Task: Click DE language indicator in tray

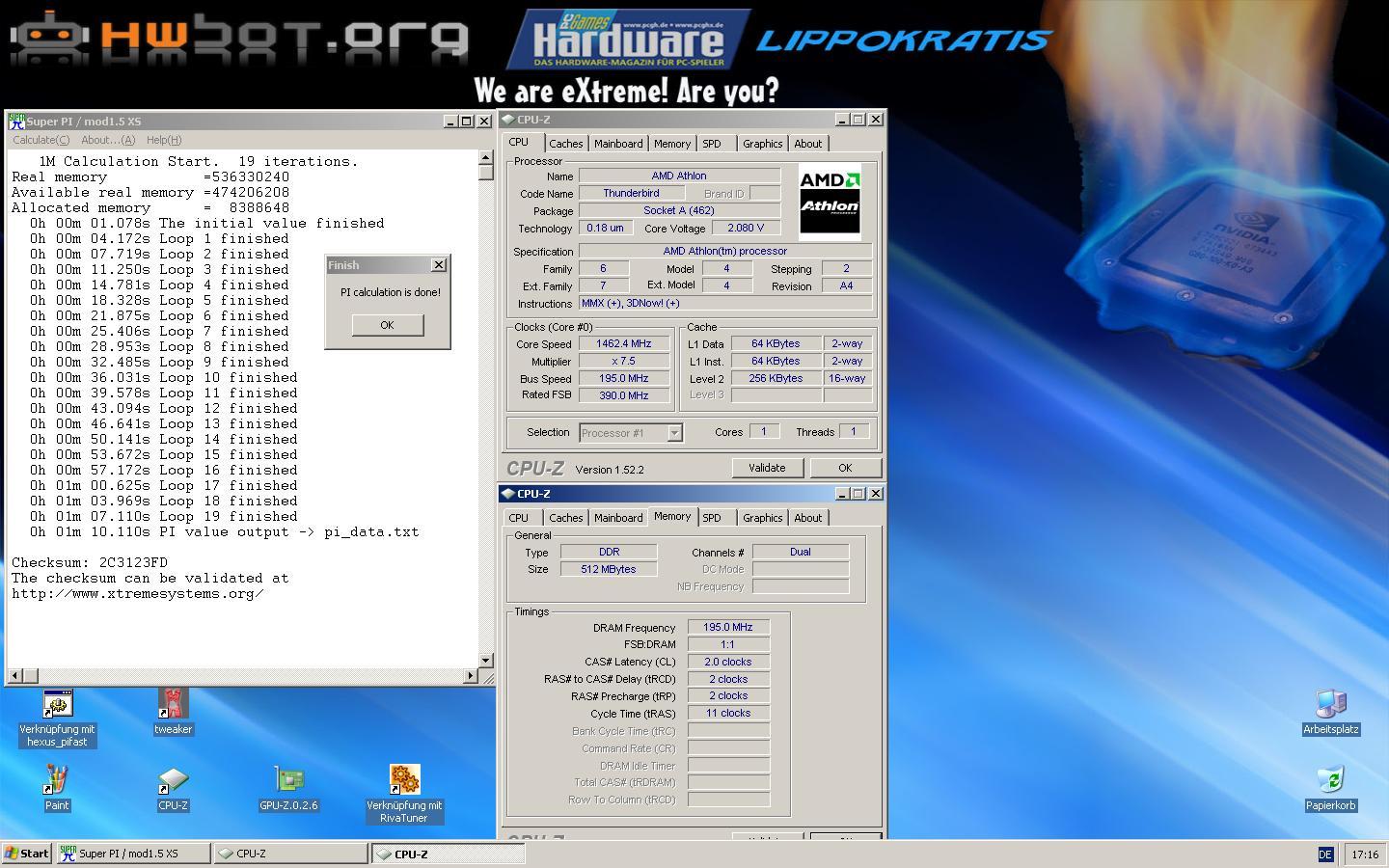Action: 1325,854
